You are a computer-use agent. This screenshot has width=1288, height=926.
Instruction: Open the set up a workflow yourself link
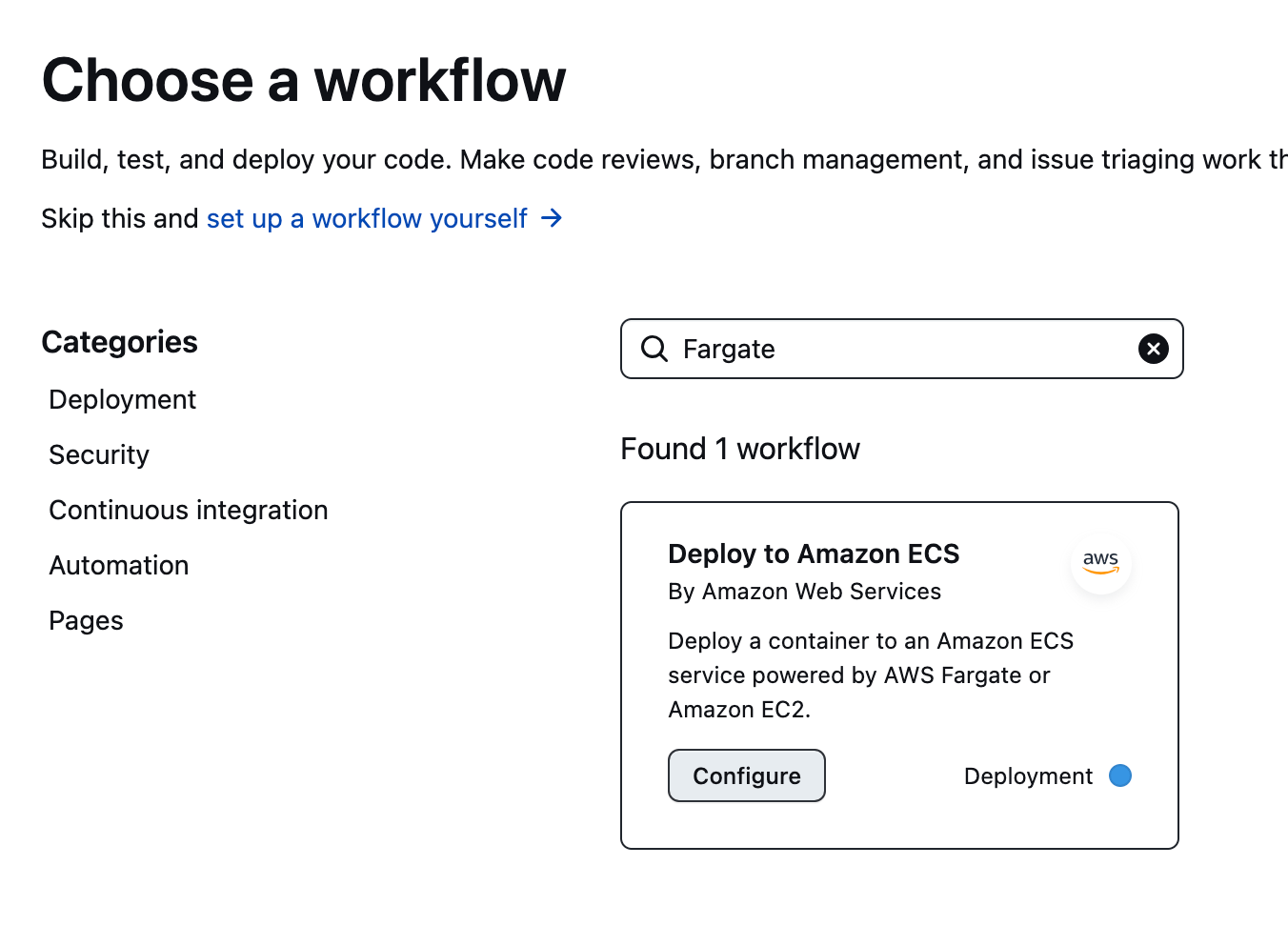tap(367, 218)
